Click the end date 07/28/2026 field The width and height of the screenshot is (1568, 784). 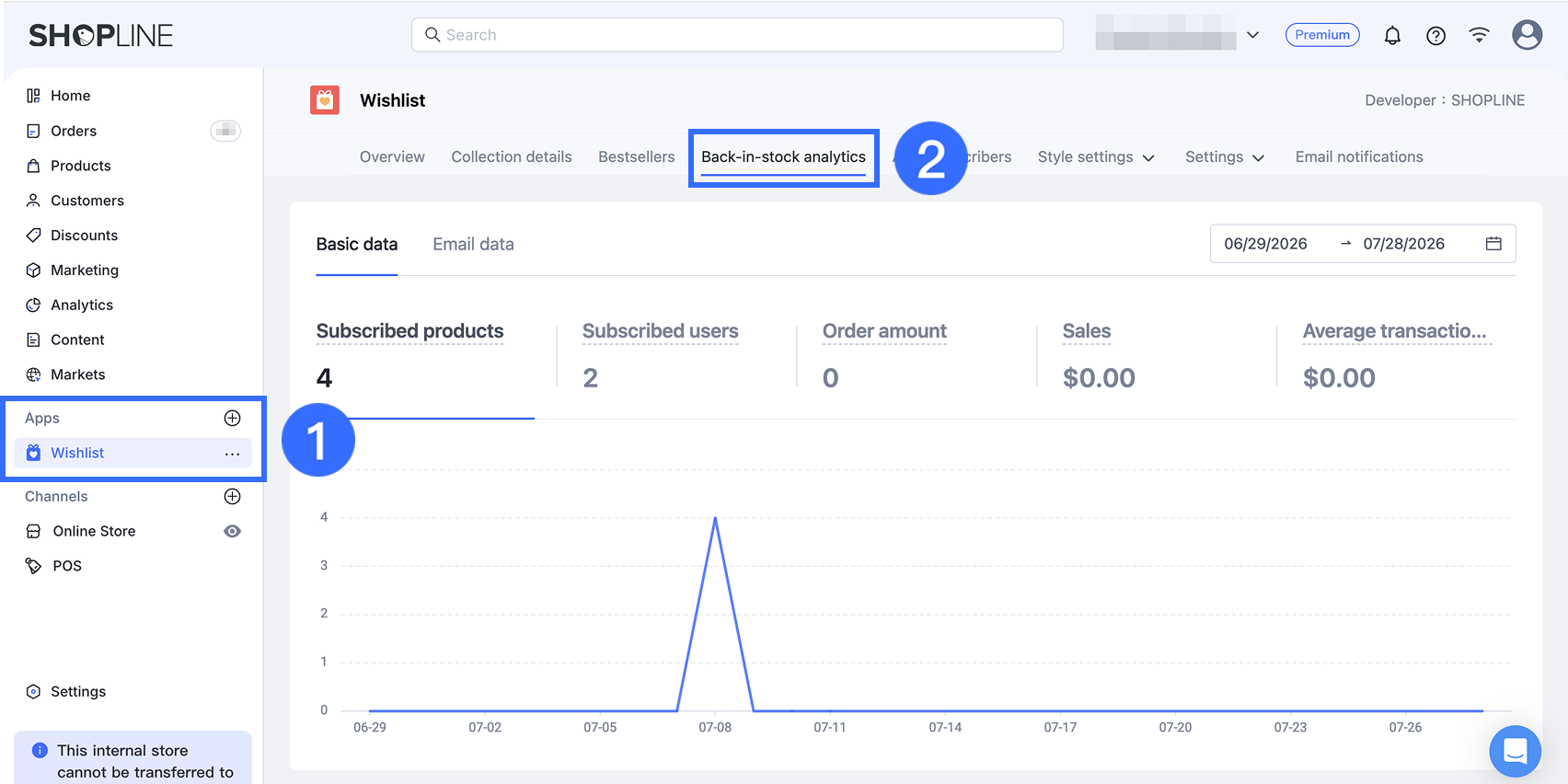coord(1404,244)
